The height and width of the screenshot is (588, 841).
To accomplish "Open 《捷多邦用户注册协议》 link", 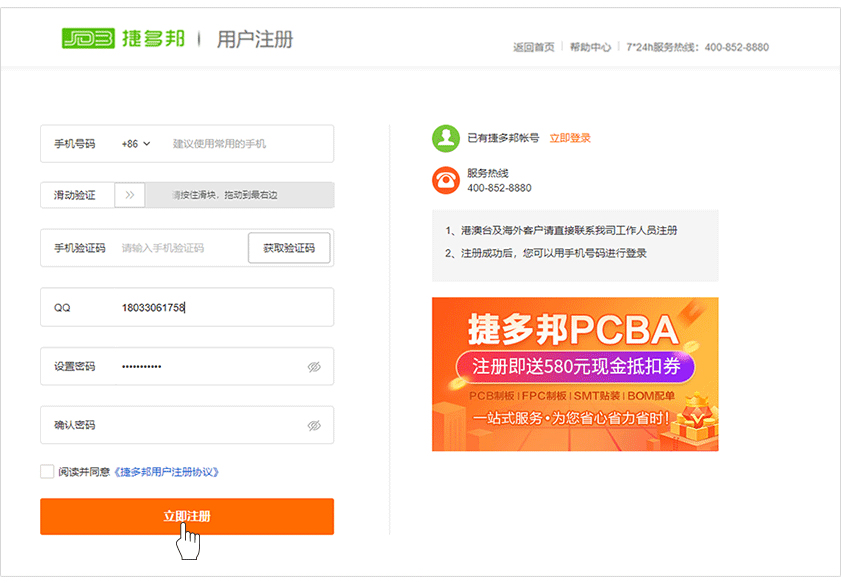I will 166,472.
